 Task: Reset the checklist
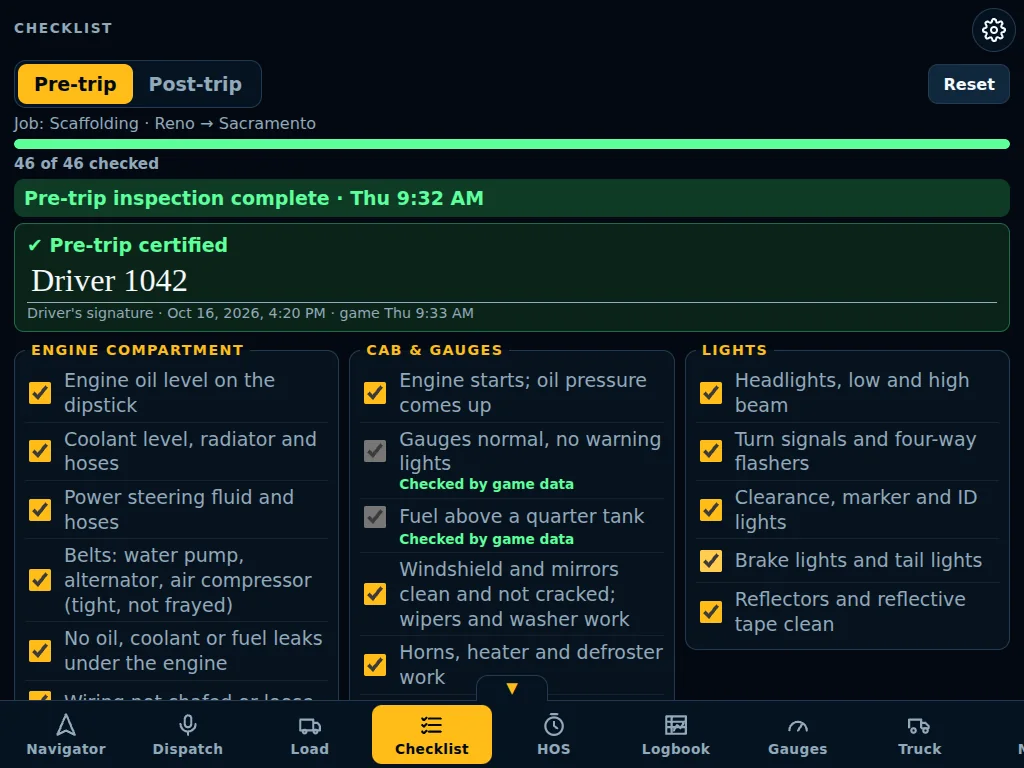[x=968, y=84]
